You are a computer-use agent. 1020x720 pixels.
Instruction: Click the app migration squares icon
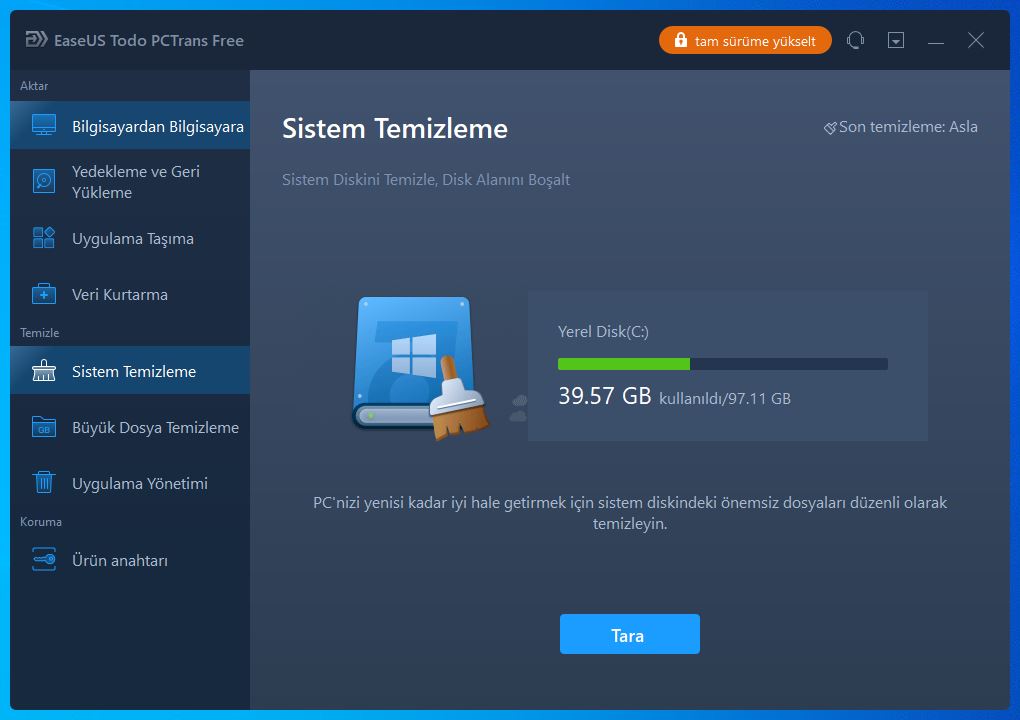coord(44,237)
